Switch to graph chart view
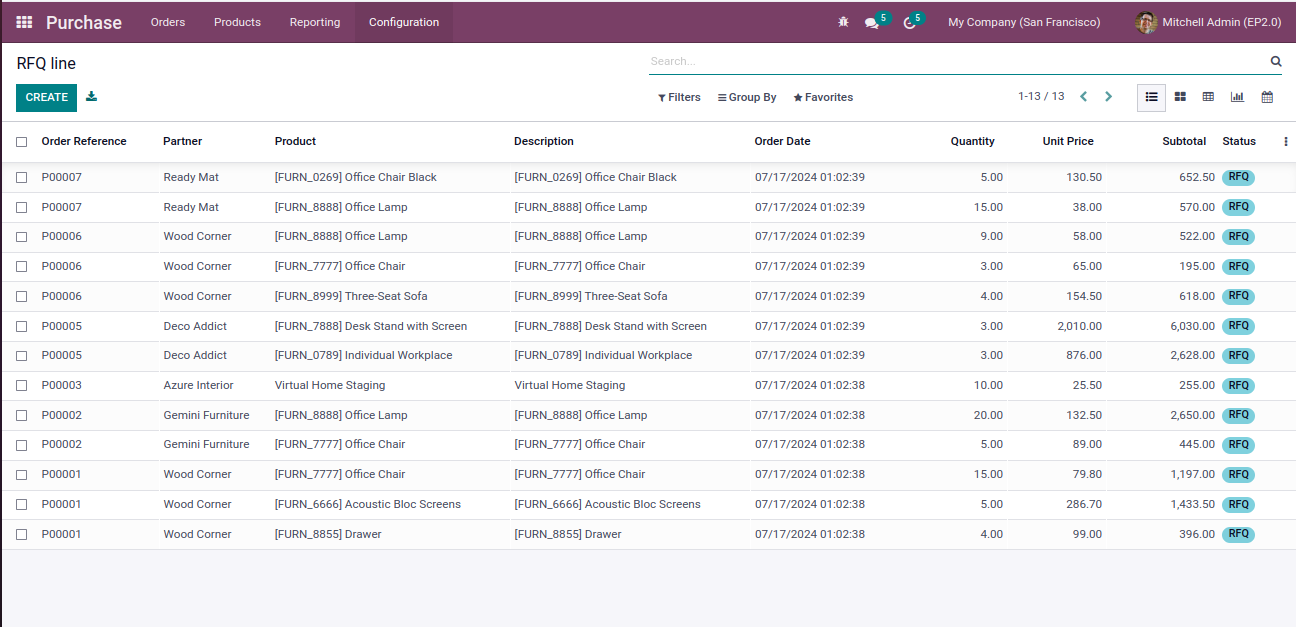The width and height of the screenshot is (1296, 627). click(x=1237, y=97)
